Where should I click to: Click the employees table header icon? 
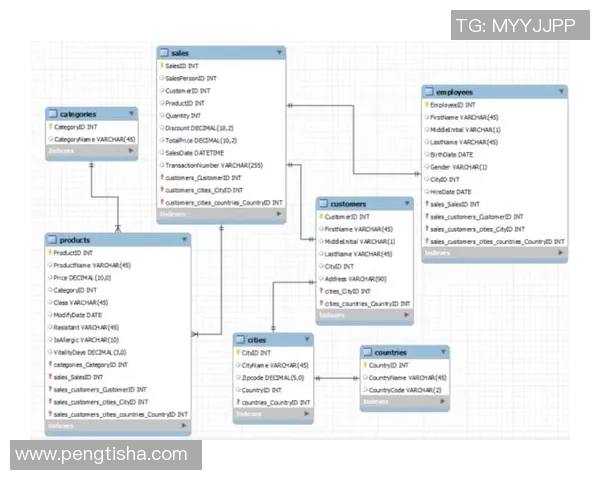click(429, 92)
